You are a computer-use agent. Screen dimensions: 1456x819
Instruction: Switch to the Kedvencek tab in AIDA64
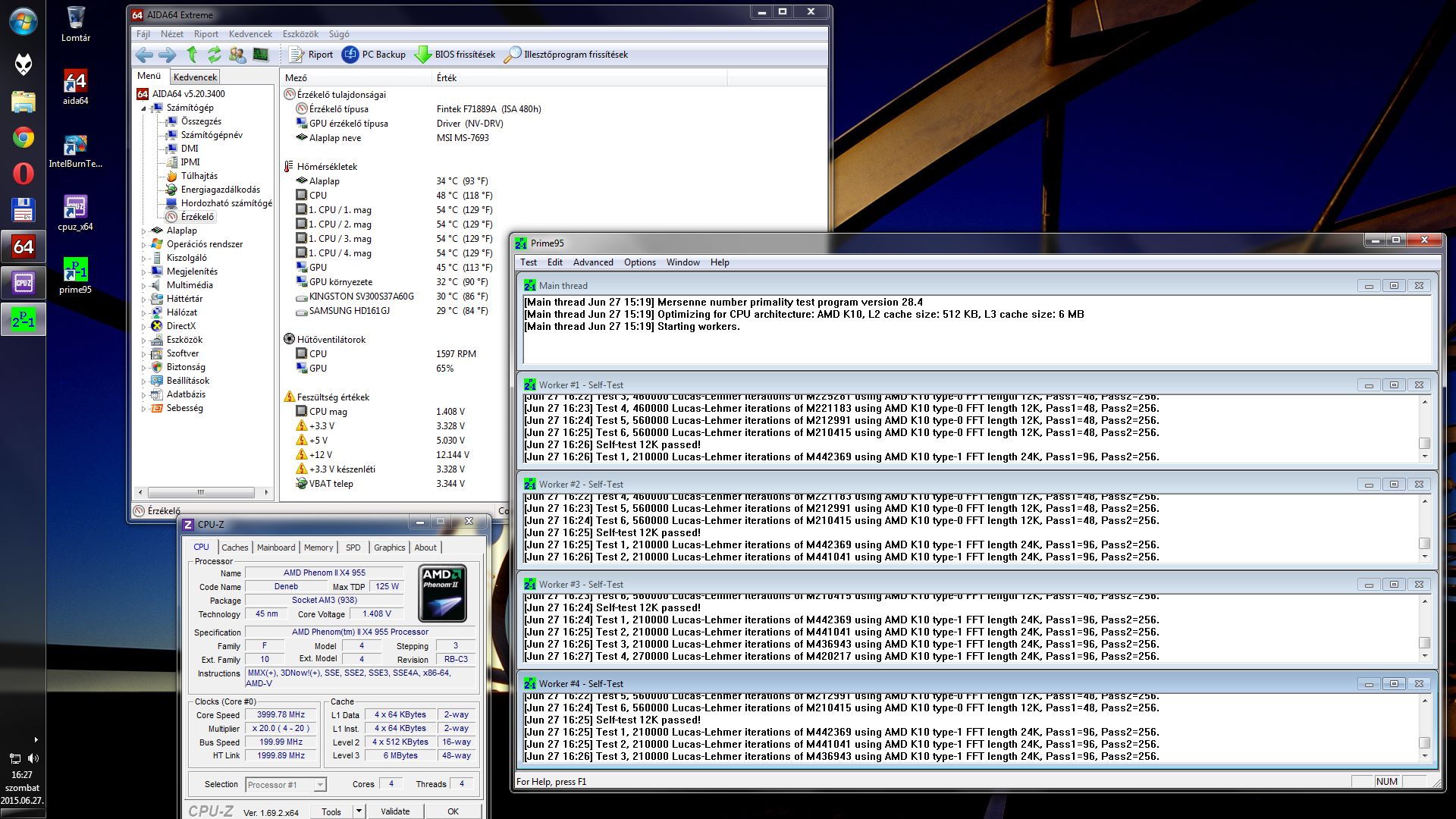[x=195, y=77]
